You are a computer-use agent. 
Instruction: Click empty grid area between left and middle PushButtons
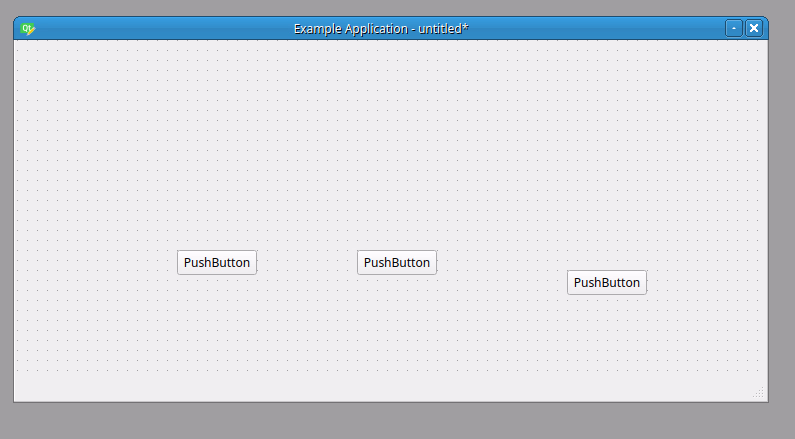[x=307, y=262]
